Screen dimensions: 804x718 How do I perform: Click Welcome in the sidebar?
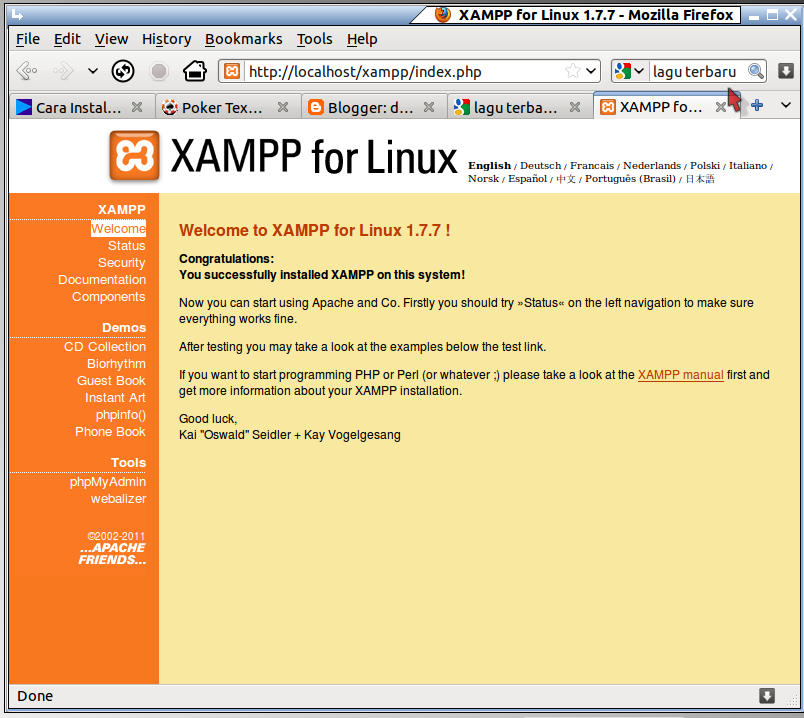coord(118,229)
